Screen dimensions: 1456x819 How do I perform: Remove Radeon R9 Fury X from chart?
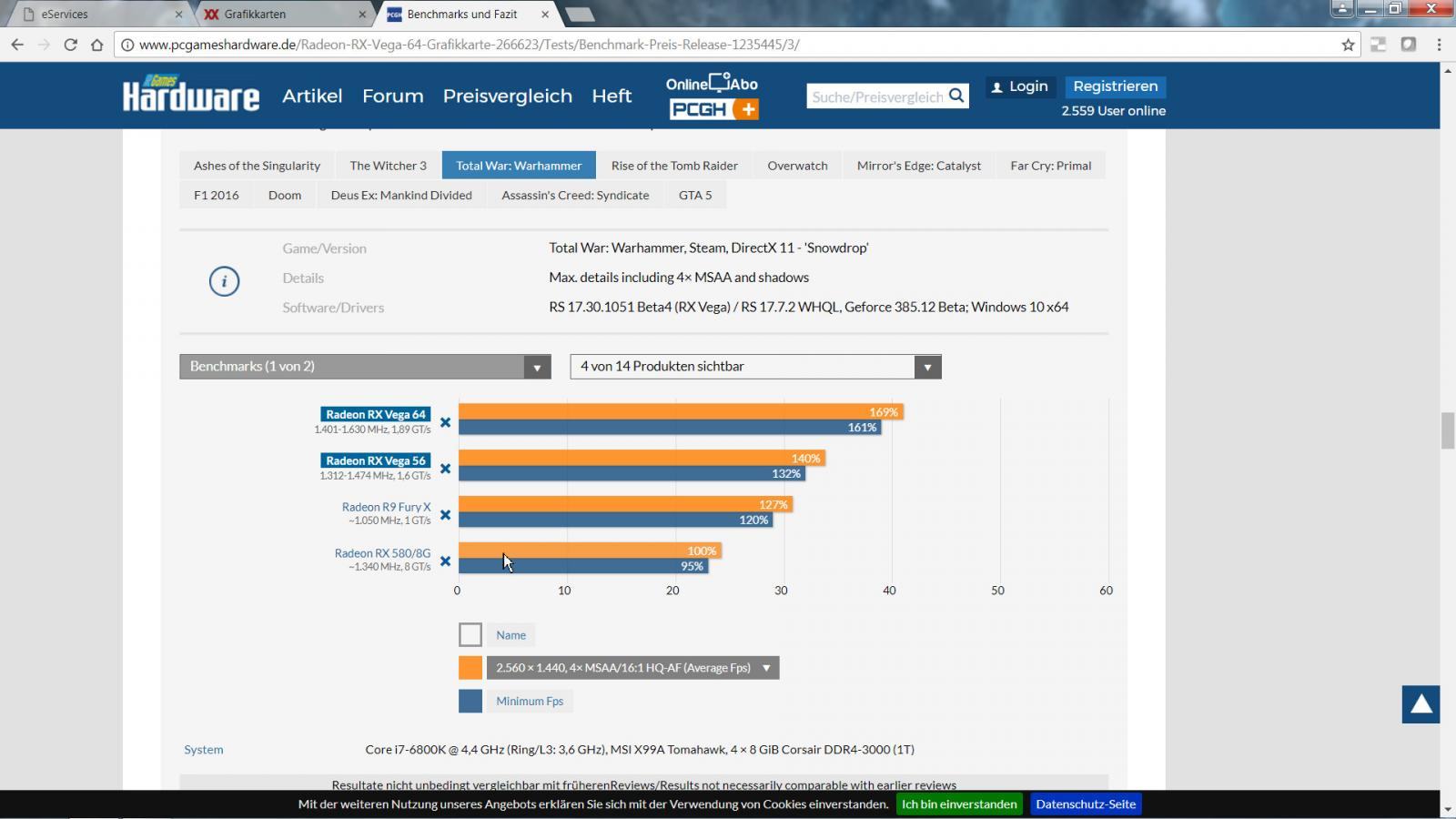pos(445,514)
